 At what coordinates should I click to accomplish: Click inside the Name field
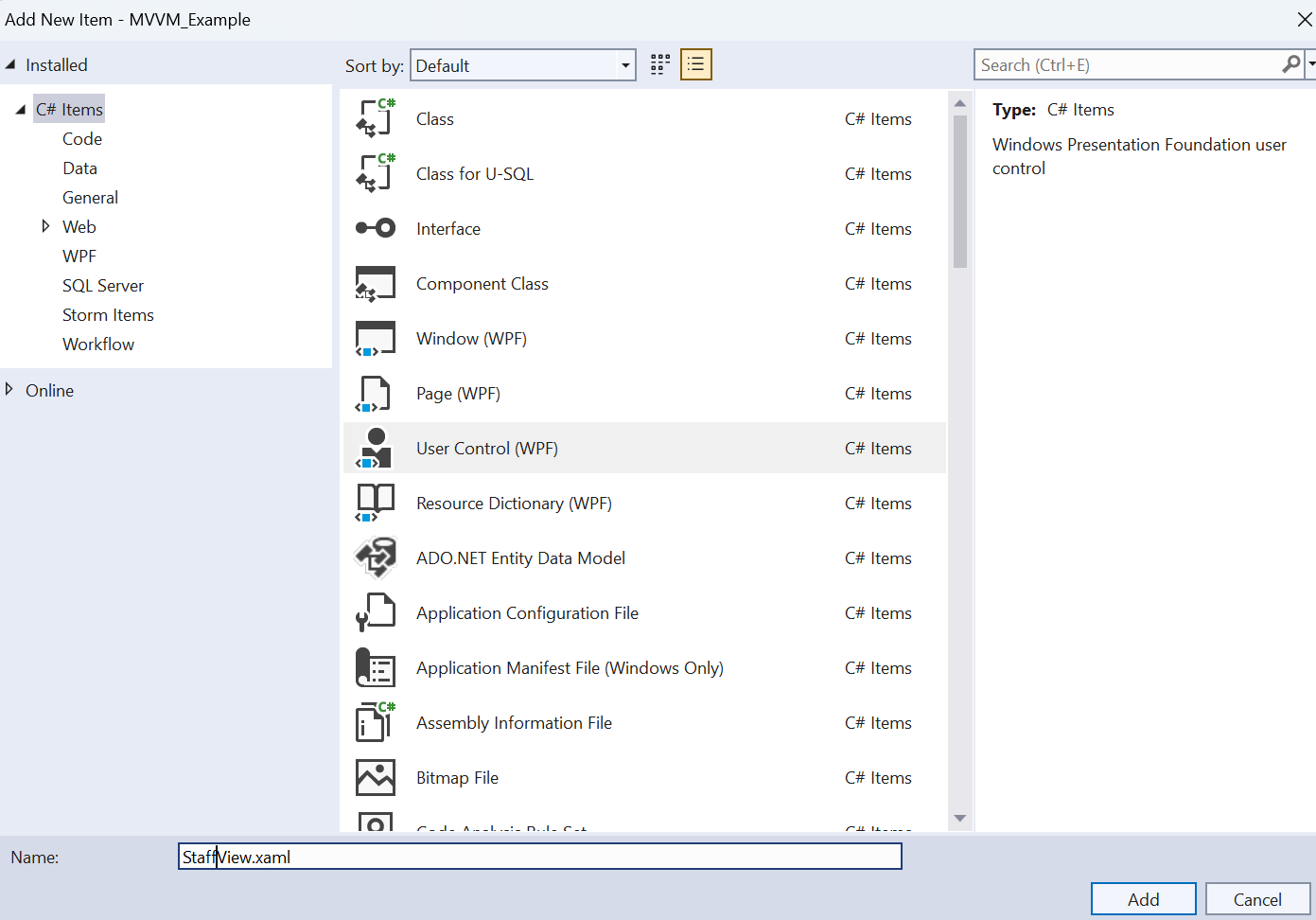(539, 856)
